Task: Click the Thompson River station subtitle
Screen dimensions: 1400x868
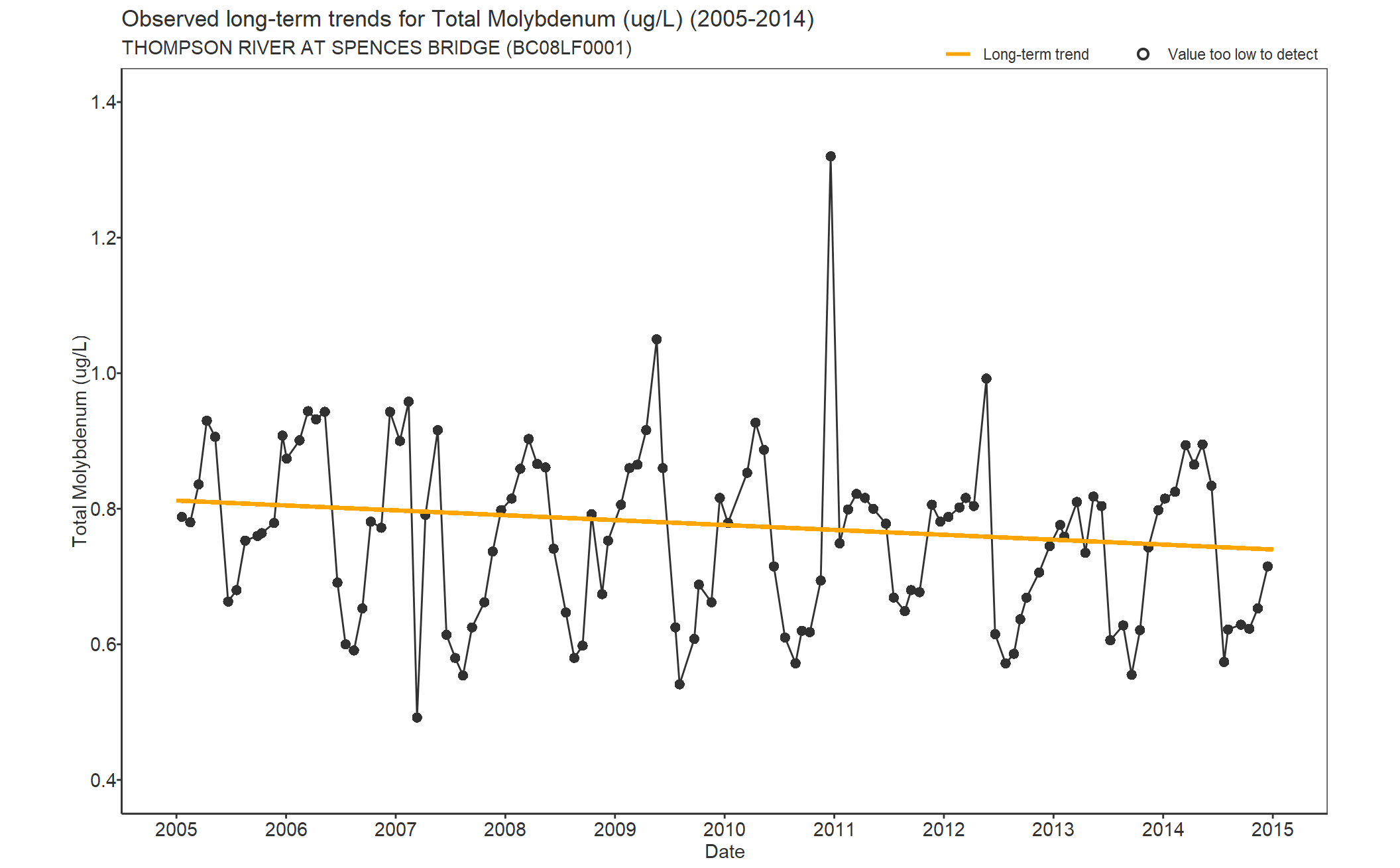Action: (377, 48)
